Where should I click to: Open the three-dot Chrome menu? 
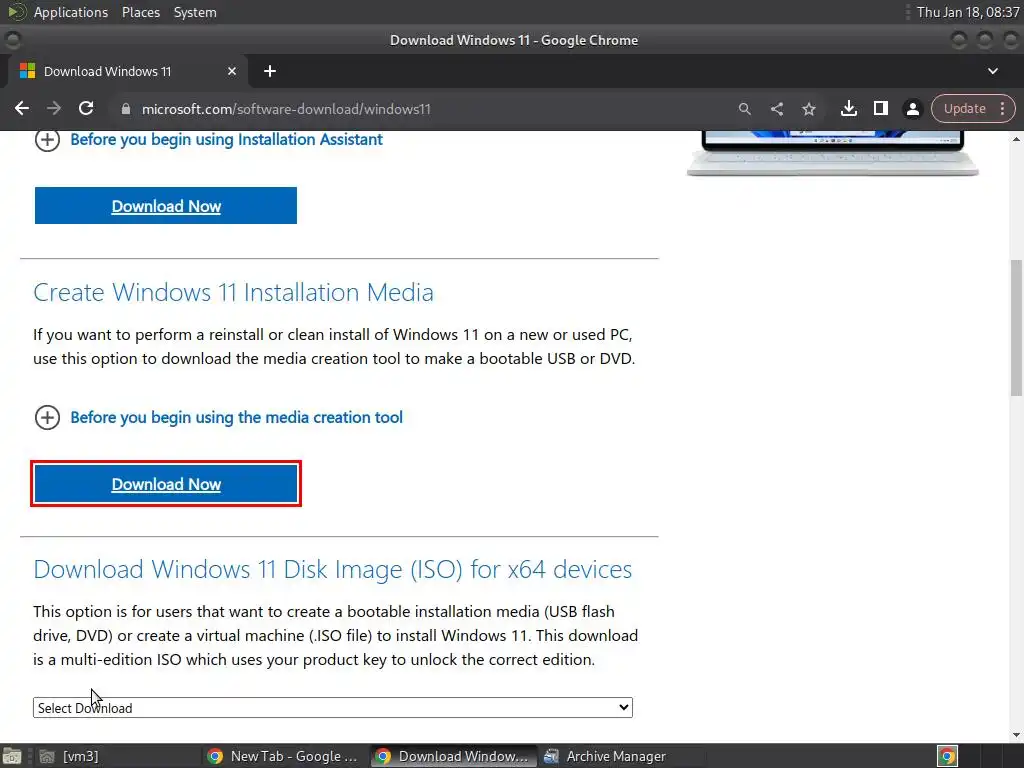click(1002, 109)
